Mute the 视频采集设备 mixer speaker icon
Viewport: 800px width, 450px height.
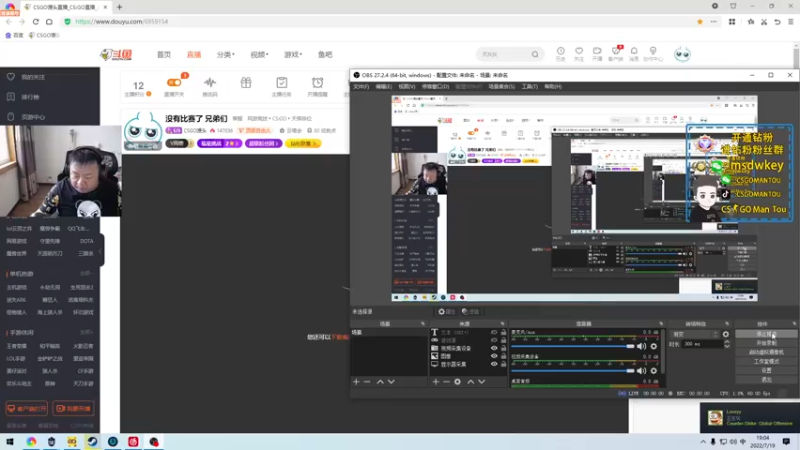tap(641, 371)
